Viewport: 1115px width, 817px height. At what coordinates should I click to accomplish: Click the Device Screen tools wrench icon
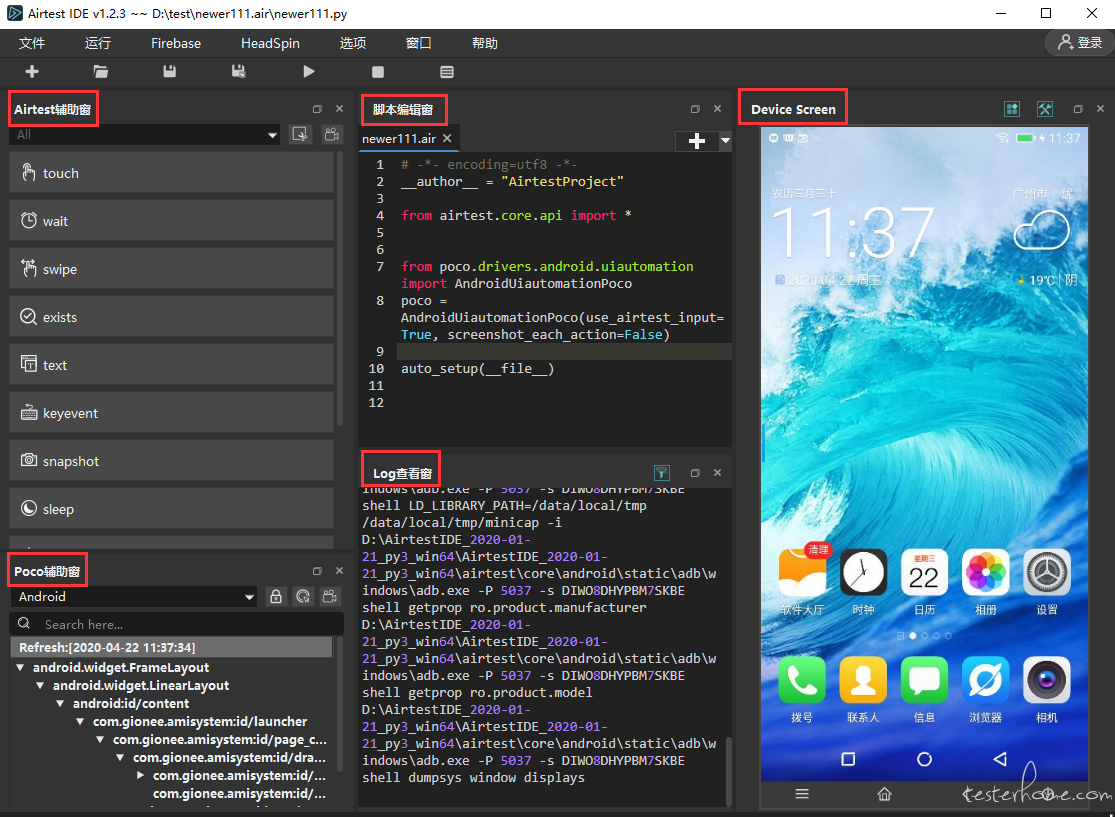tap(1045, 109)
